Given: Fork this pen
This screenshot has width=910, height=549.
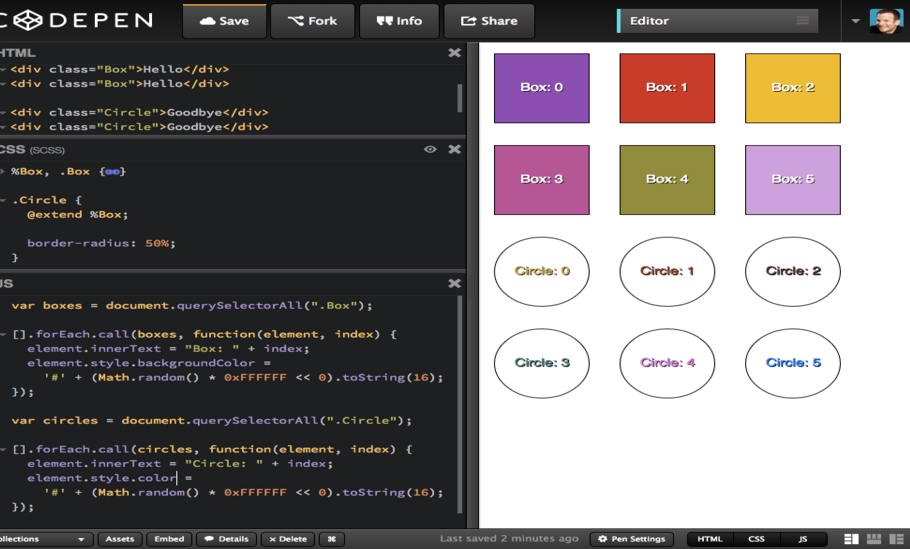Looking at the screenshot, I should (312, 21).
